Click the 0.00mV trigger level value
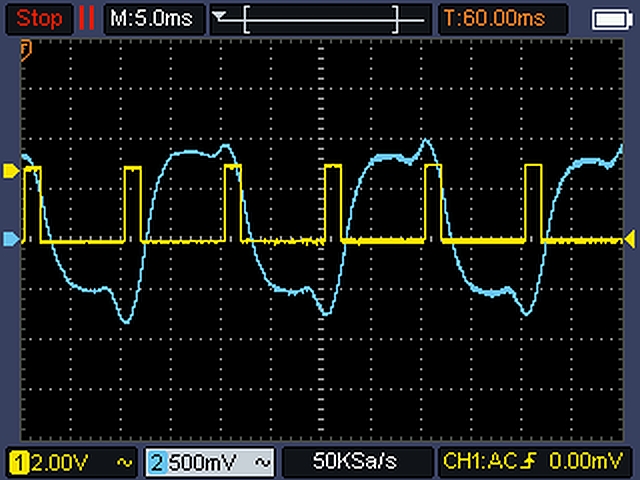Screen dimensions: 640x480 586,461
